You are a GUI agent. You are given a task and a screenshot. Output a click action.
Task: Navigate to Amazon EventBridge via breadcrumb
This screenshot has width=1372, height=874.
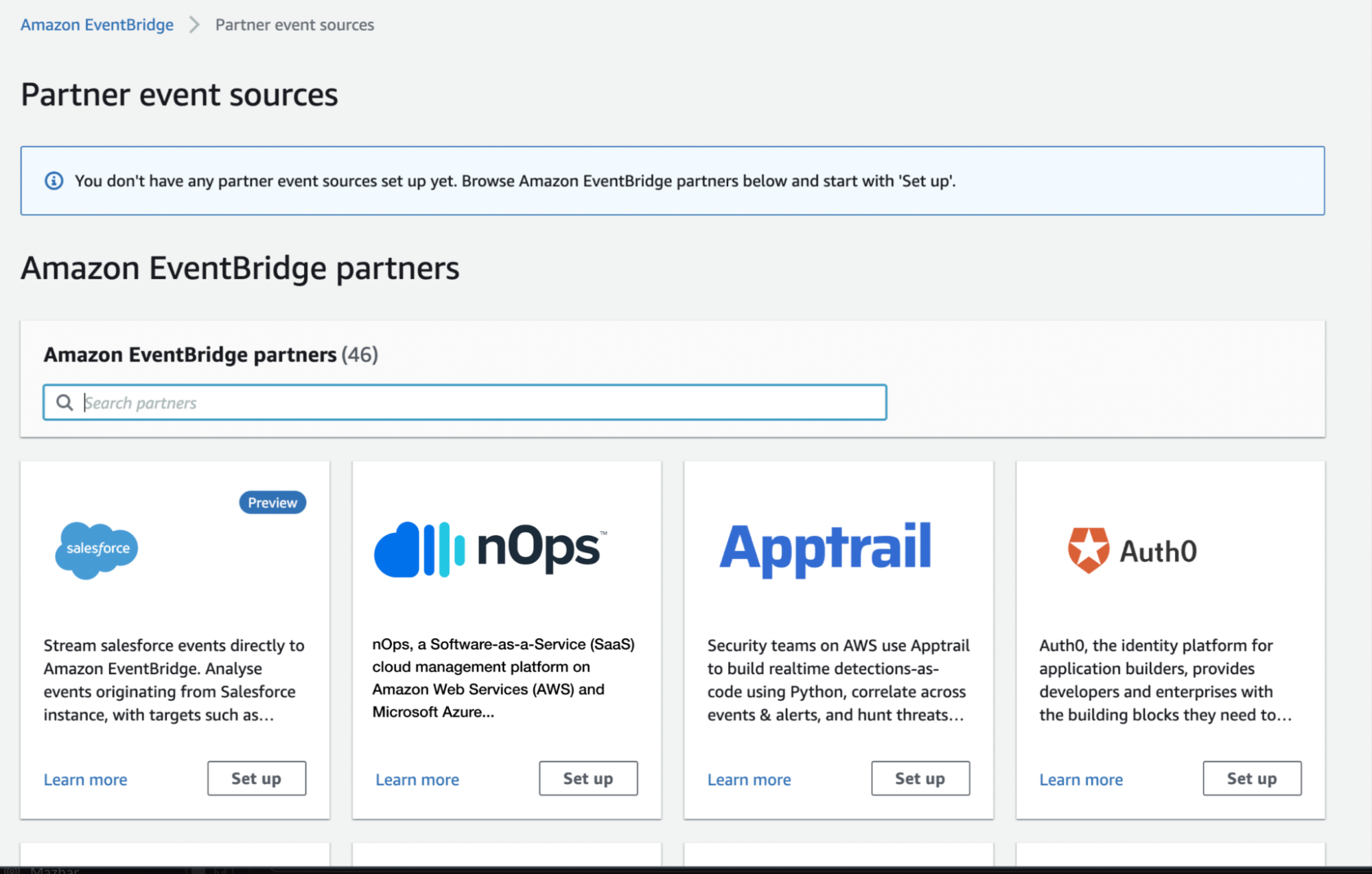point(96,24)
